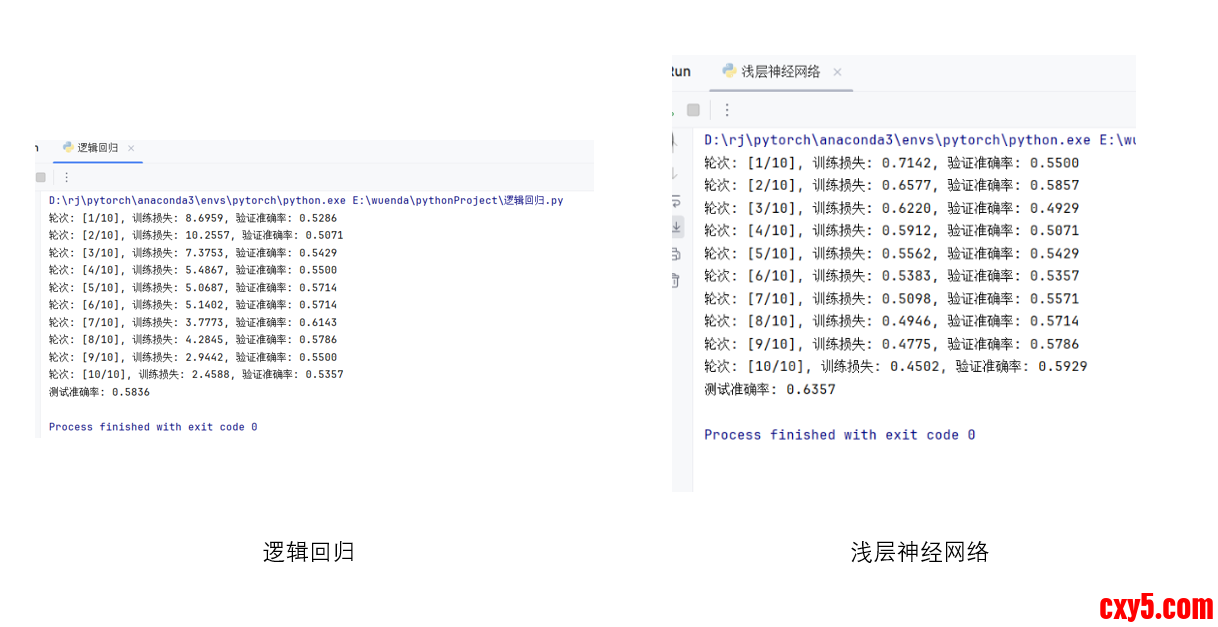Toggle soft-wrap in right console sidebar
Screen dimensions: 1218x627
(677, 199)
